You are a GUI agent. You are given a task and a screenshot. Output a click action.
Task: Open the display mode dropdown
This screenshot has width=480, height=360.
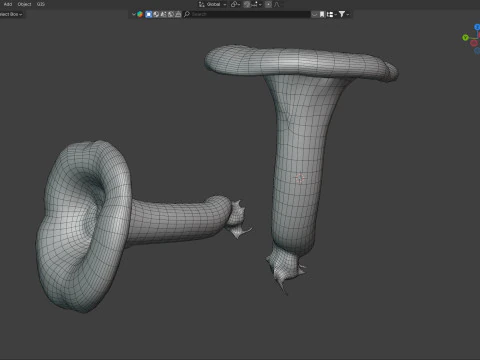[331, 14]
